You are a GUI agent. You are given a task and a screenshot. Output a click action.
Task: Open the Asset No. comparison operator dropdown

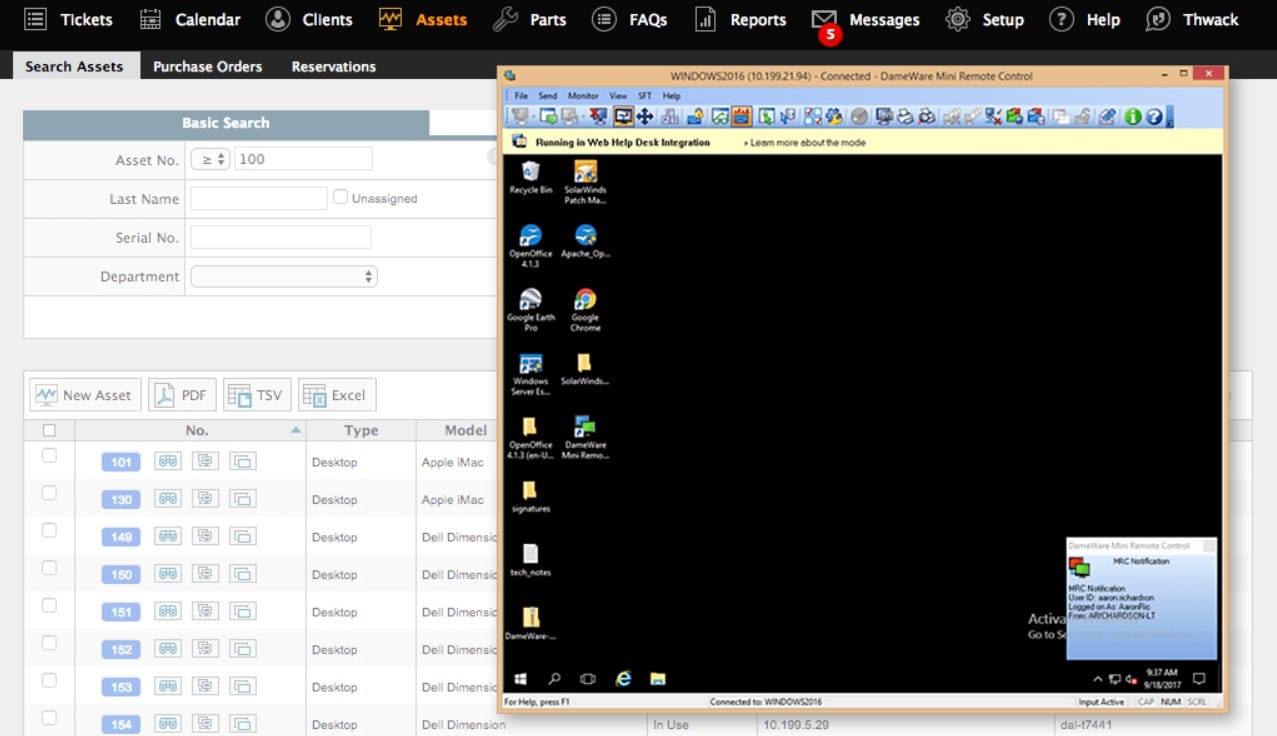210,158
